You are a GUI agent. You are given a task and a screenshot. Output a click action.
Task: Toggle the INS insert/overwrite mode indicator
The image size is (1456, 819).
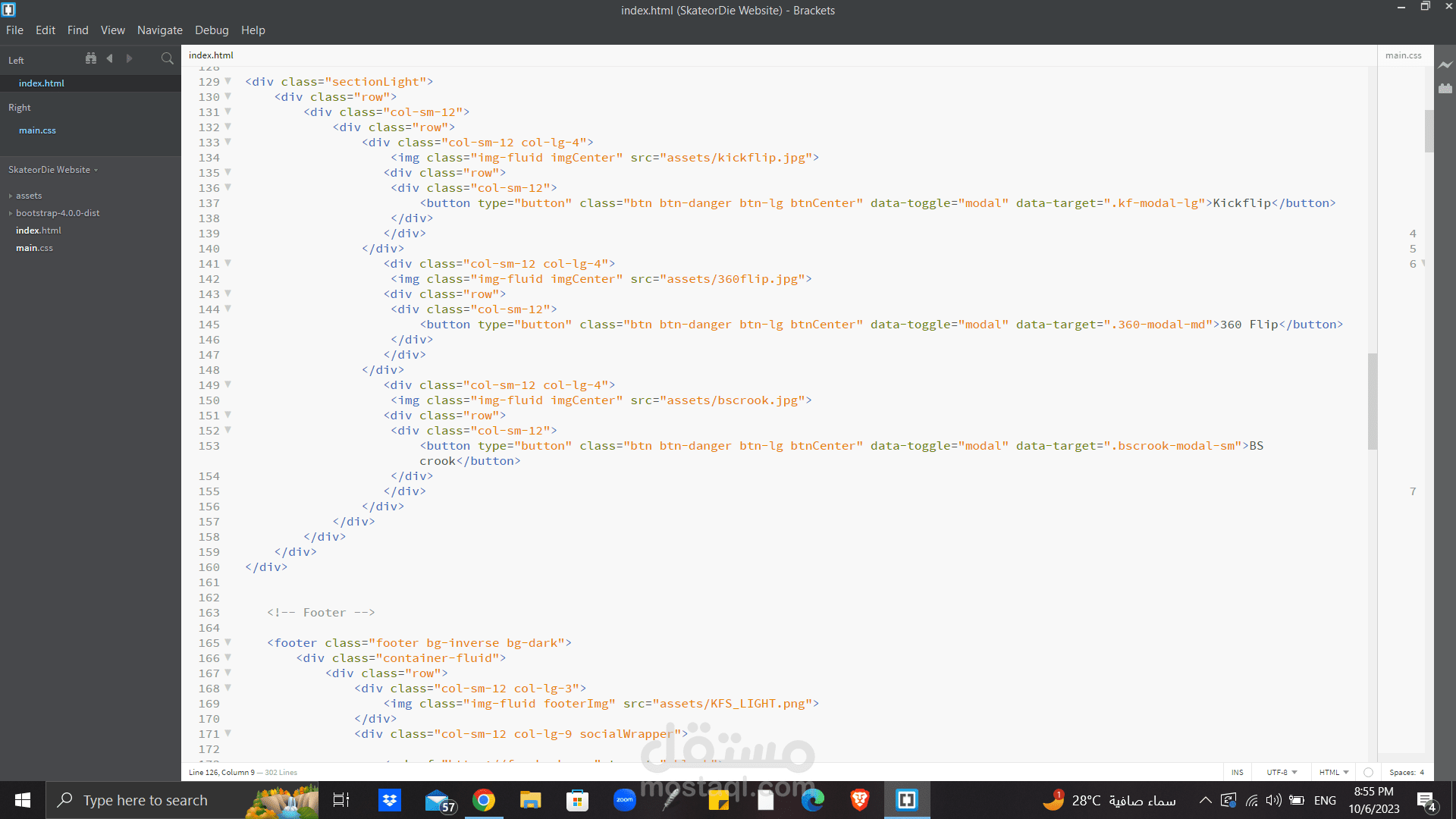click(x=1238, y=772)
